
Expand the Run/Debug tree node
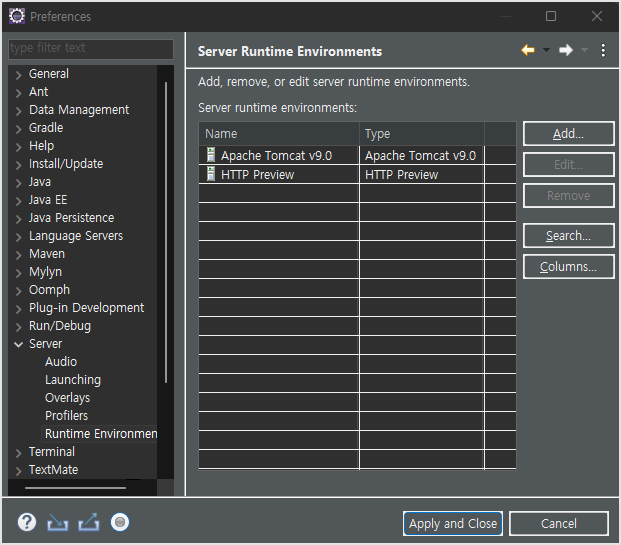point(18,327)
